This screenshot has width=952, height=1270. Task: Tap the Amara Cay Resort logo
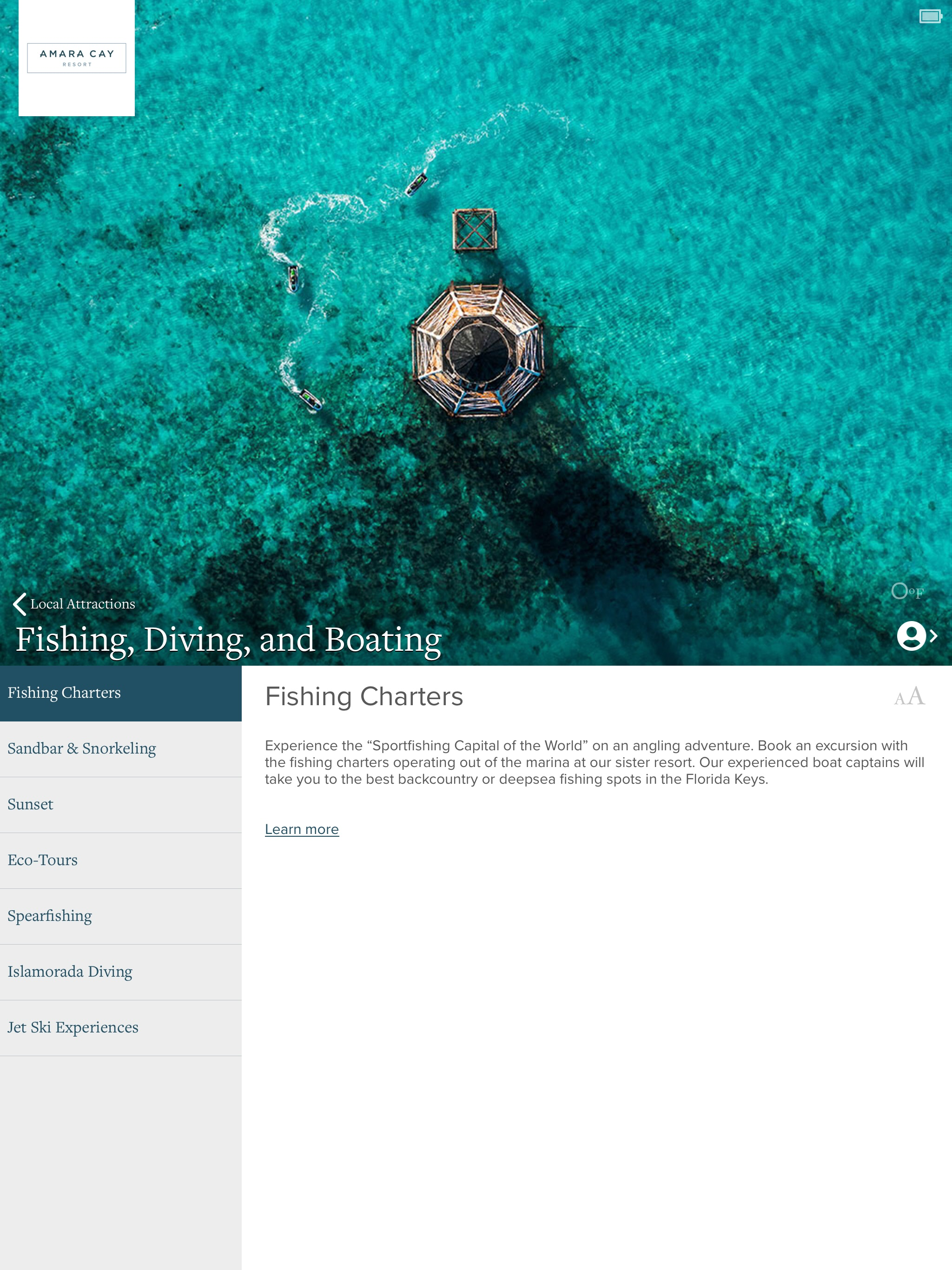pos(76,58)
